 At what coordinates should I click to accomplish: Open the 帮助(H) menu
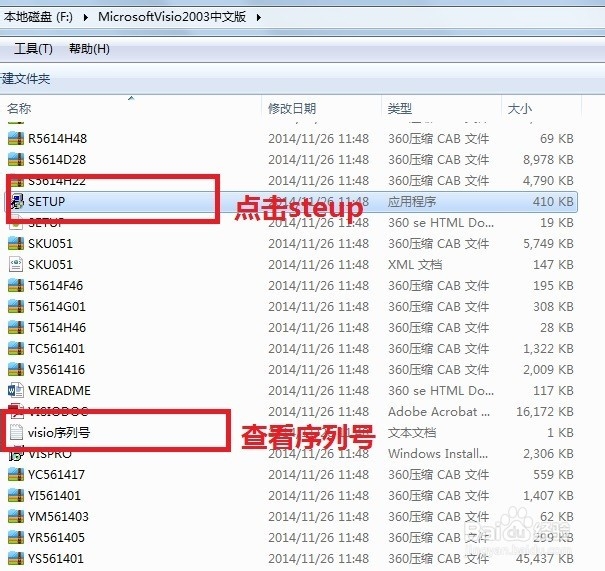click(89, 49)
